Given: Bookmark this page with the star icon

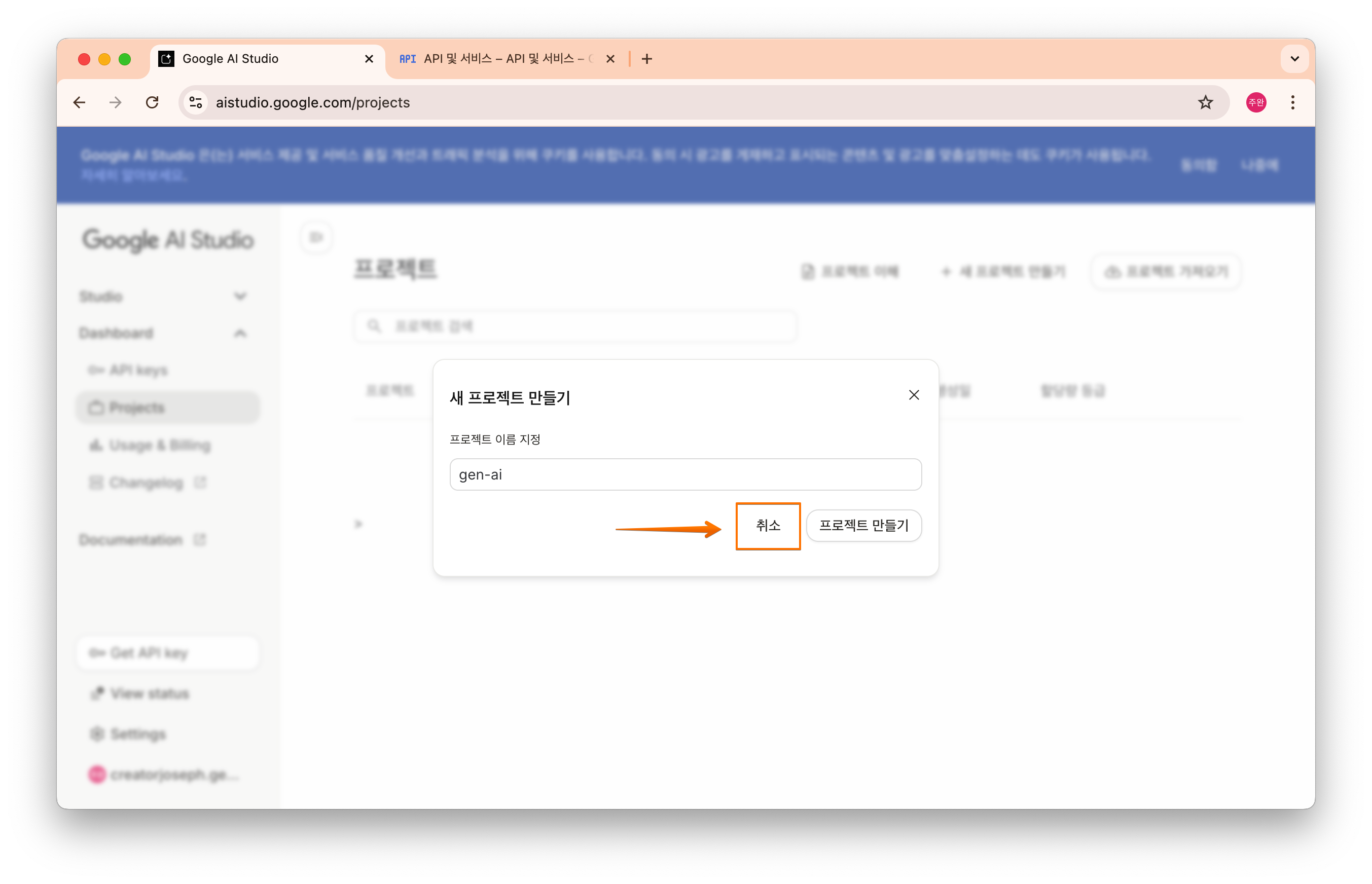Looking at the screenshot, I should (1205, 103).
